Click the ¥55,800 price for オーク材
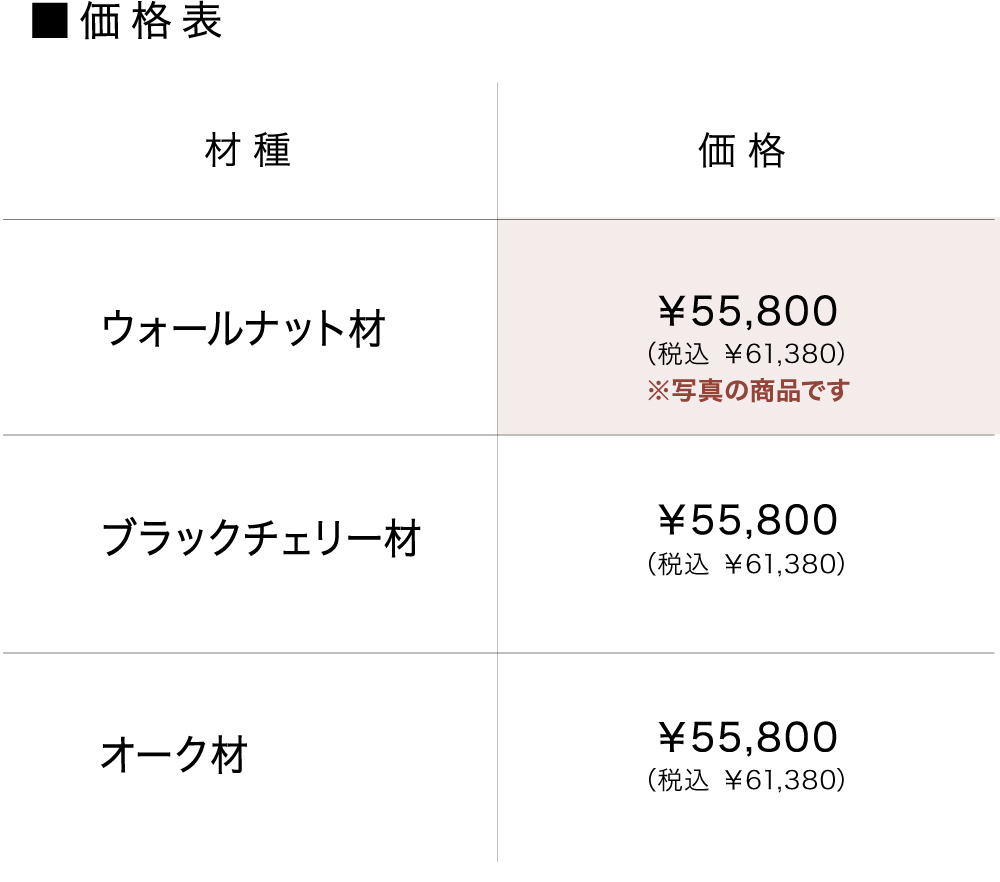Viewport: 1000px width, 882px height. [x=747, y=737]
